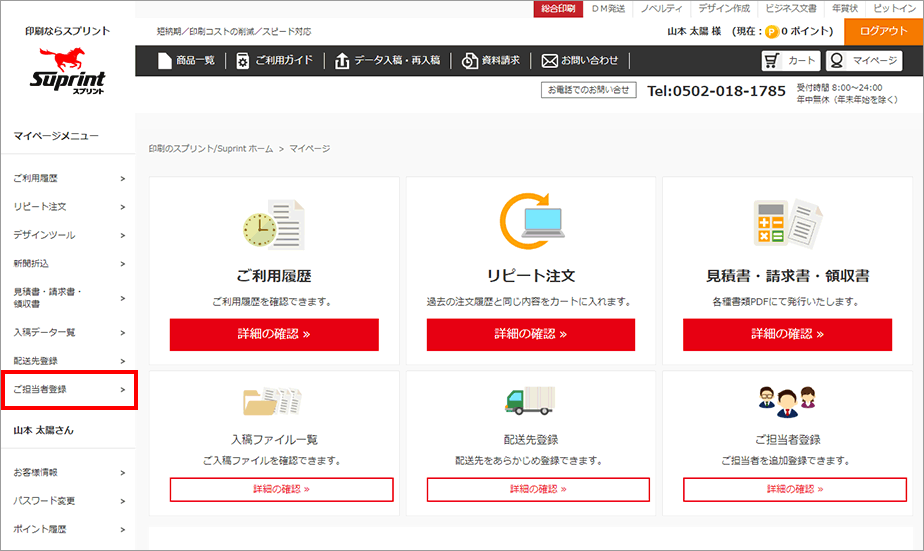Click the orange P point coin icon
Viewport: 924px width, 551px height.
tap(771, 32)
